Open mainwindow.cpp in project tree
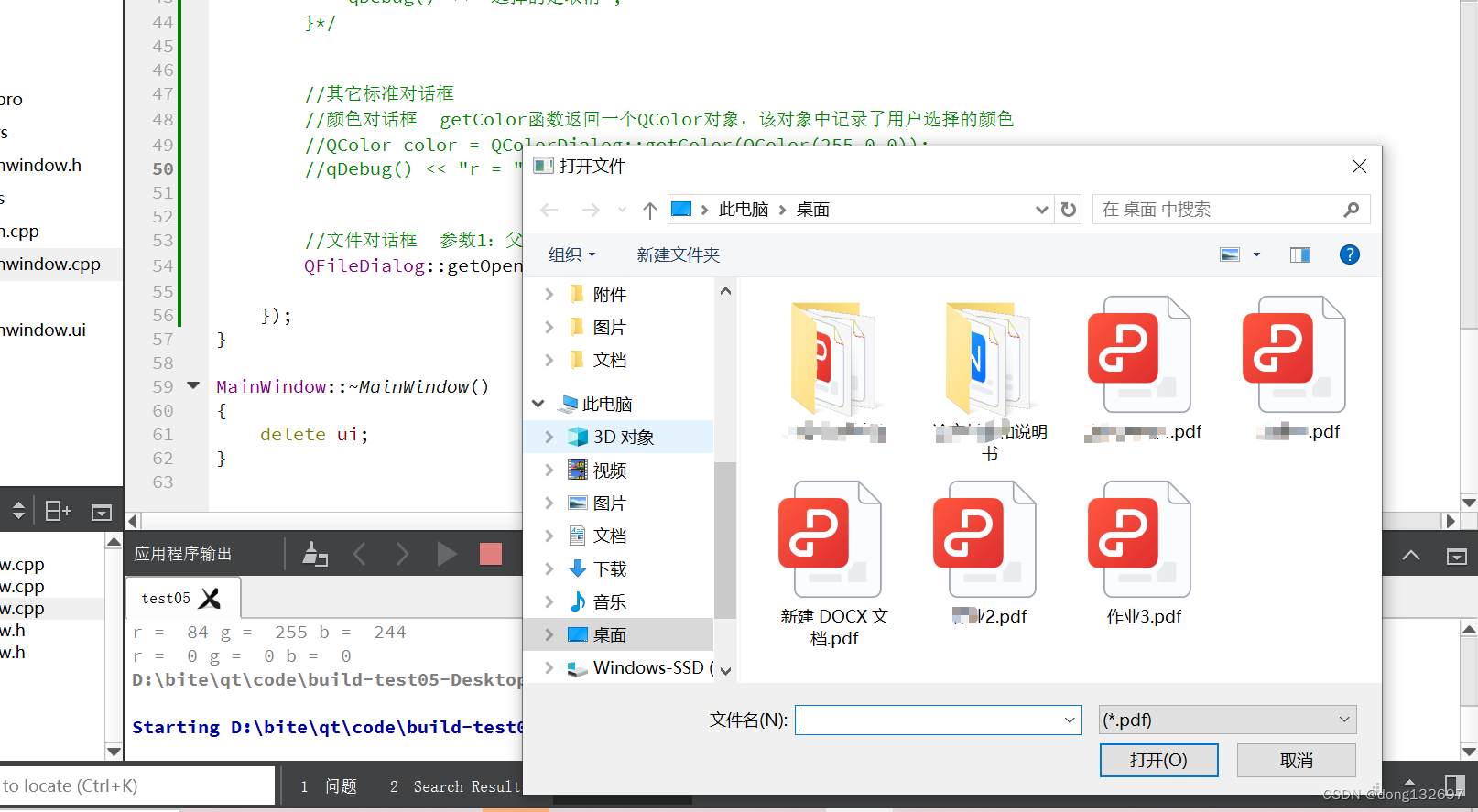This screenshot has width=1478, height=812. tap(50, 265)
